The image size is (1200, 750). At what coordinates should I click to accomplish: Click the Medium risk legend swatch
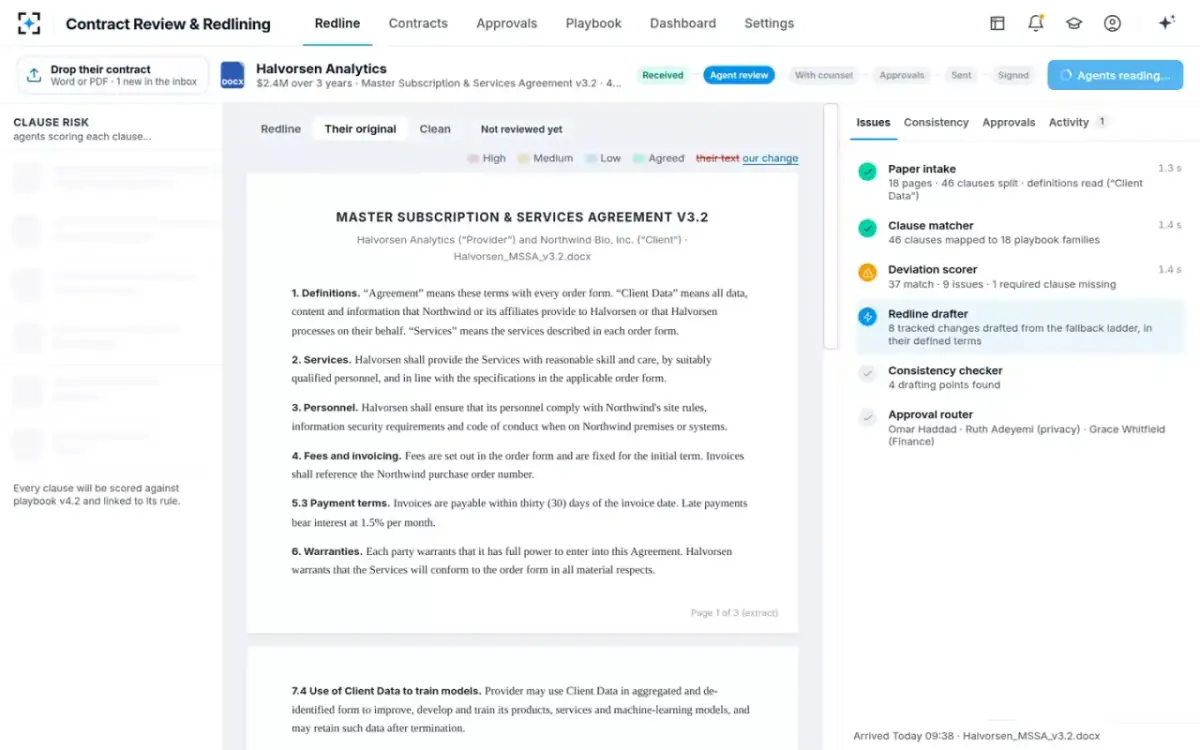(522, 158)
